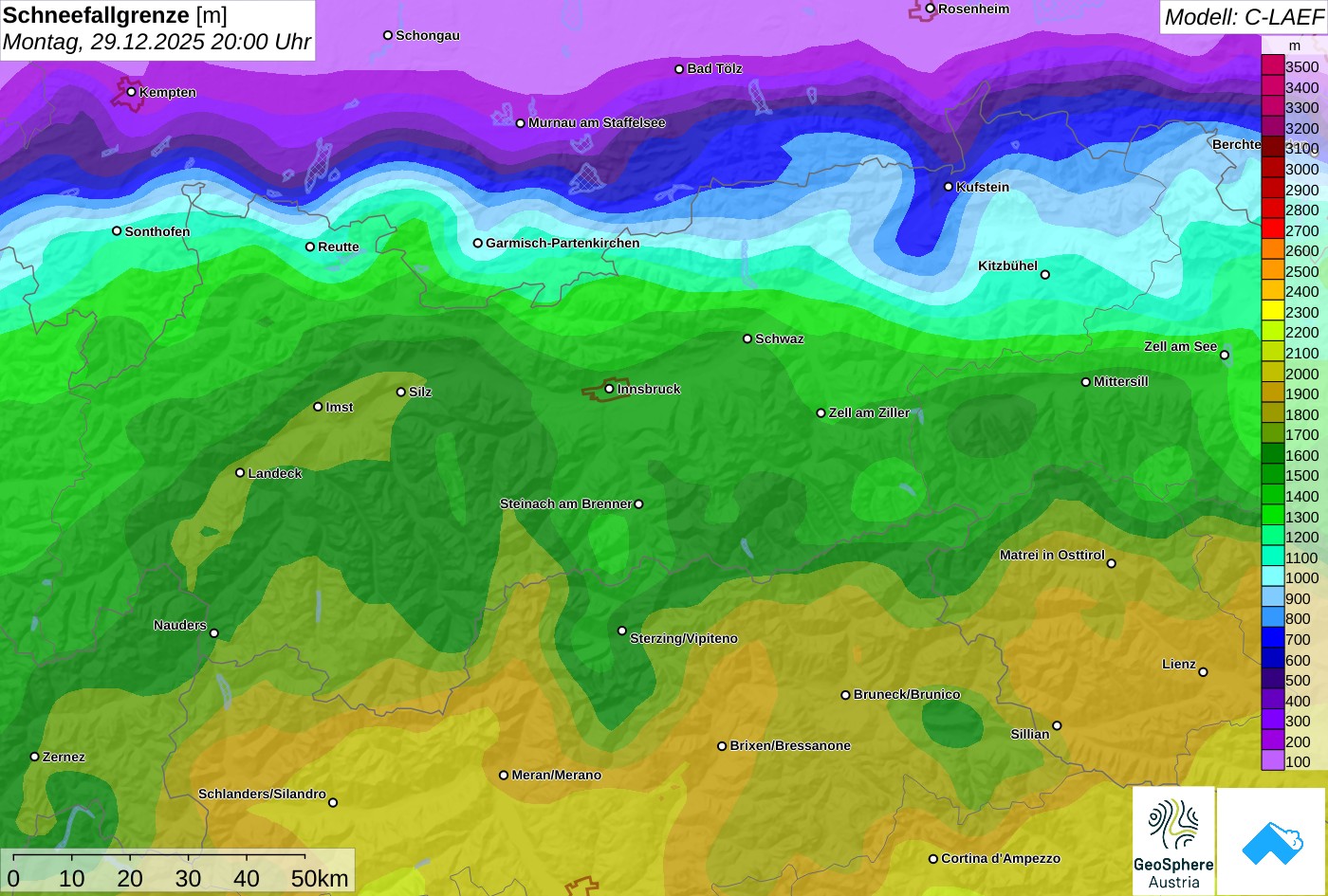1328x896 pixels.
Task: Click the legend value 3000
Action: click(1301, 170)
